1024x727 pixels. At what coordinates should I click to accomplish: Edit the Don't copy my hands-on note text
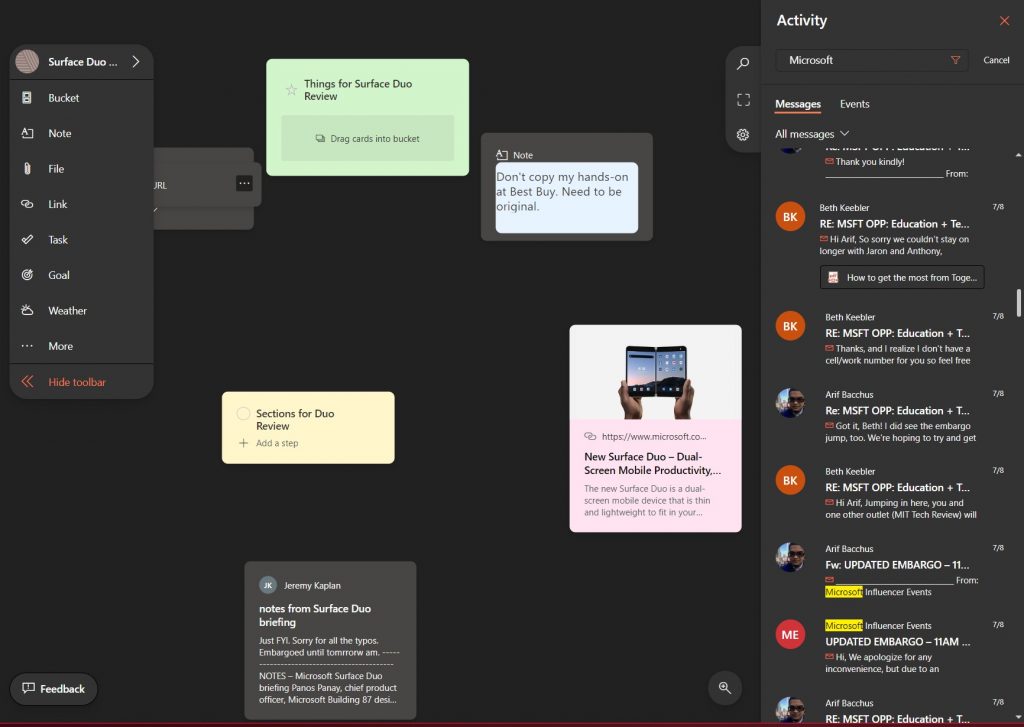click(x=567, y=197)
